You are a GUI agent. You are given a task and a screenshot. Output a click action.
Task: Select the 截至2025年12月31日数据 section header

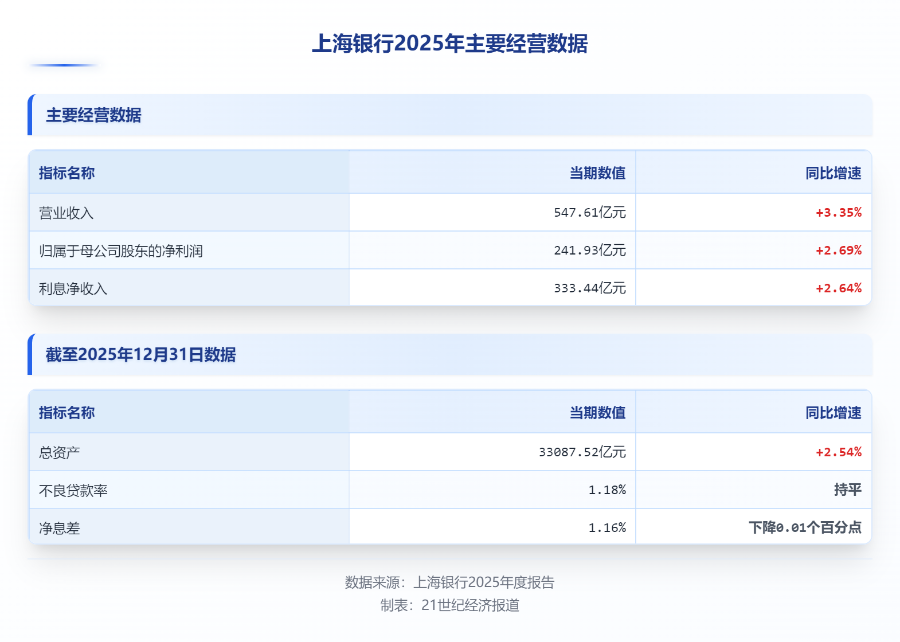coord(141,355)
